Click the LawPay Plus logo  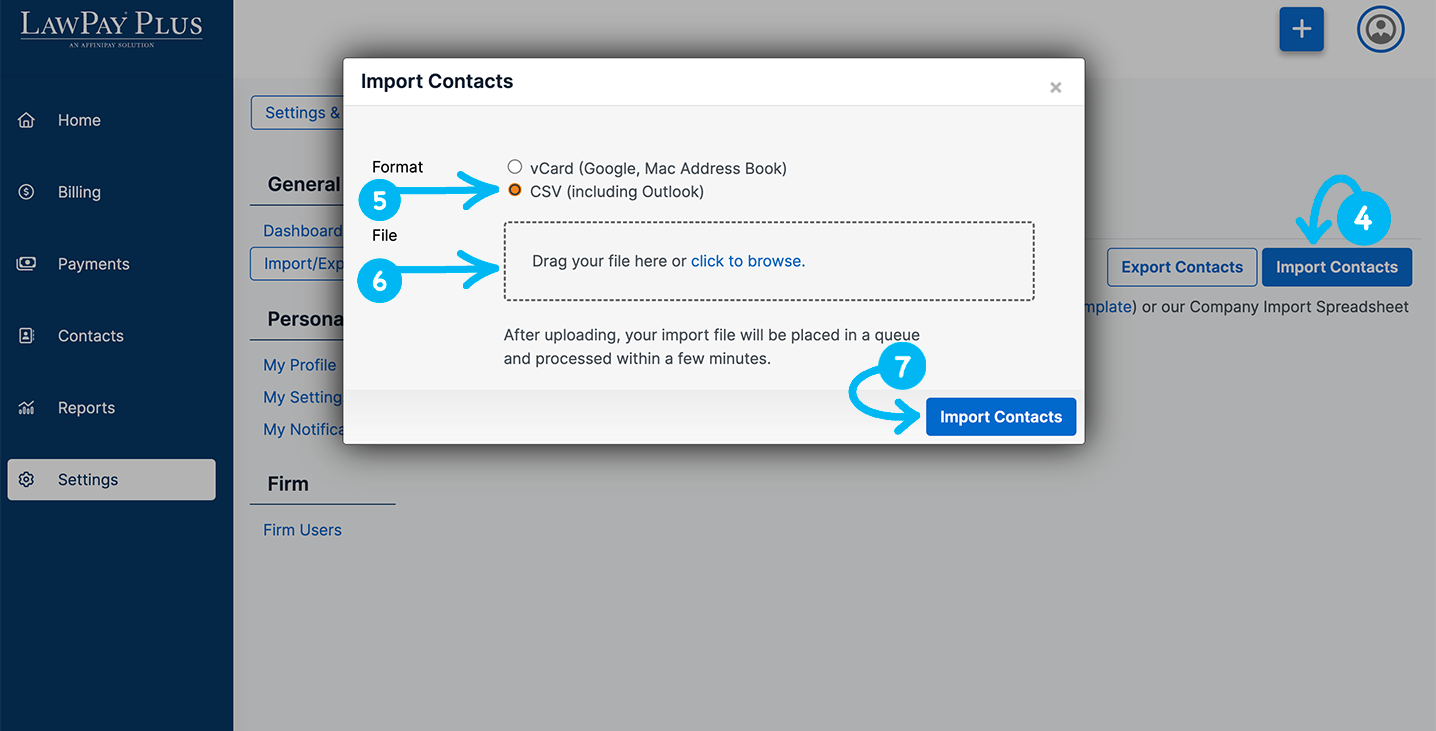(111, 27)
